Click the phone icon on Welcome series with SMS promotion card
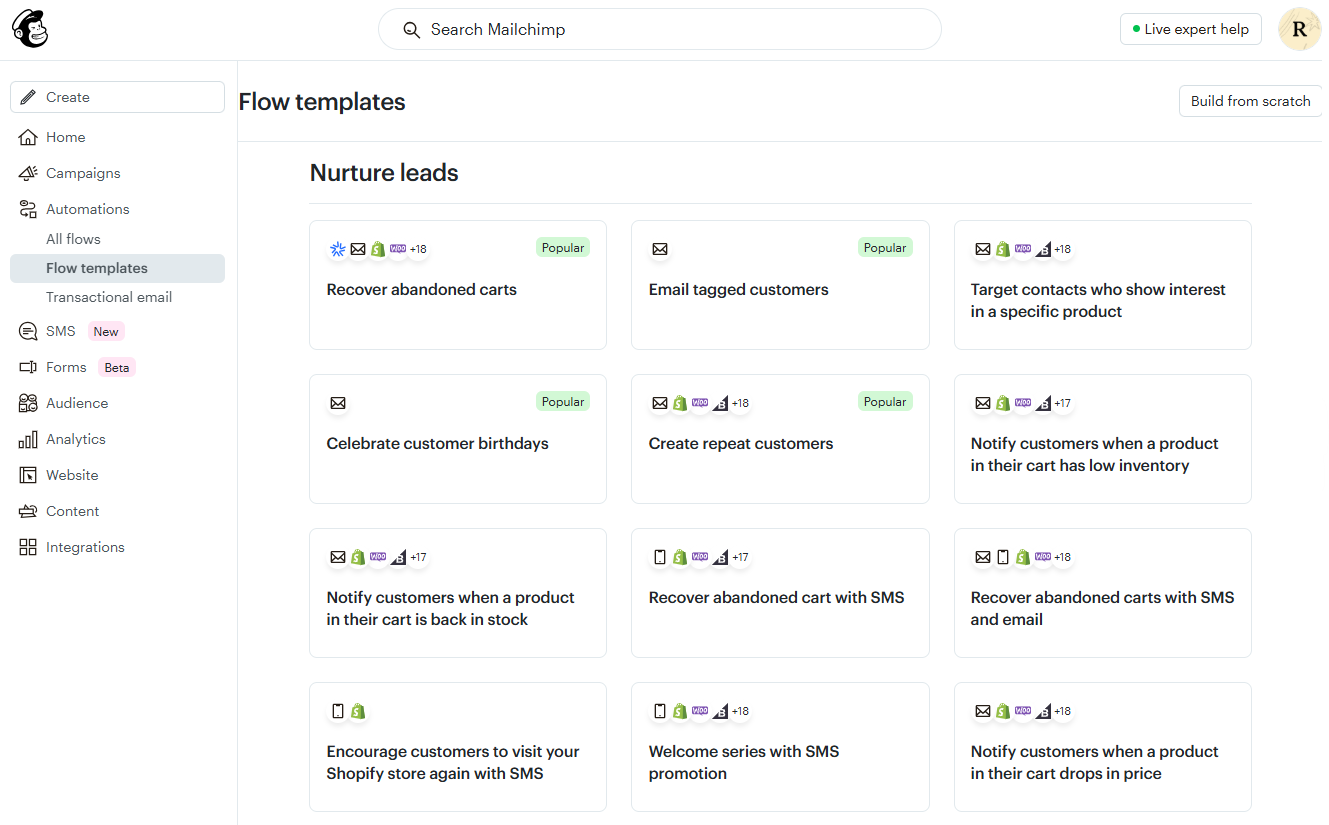The image size is (1329, 825). coord(660,711)
